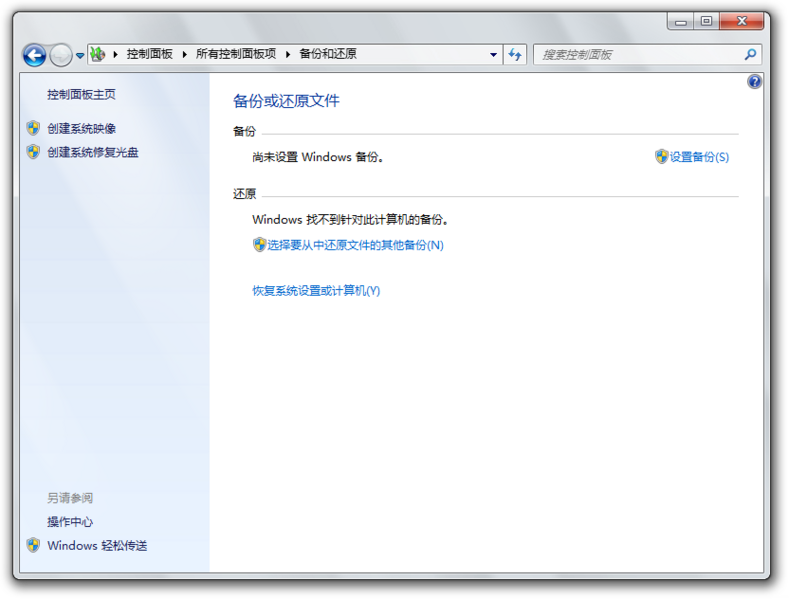Click the search magnifier icon
Image resolution: width=789 pixels, height=599 pixels.
point(750,54)
